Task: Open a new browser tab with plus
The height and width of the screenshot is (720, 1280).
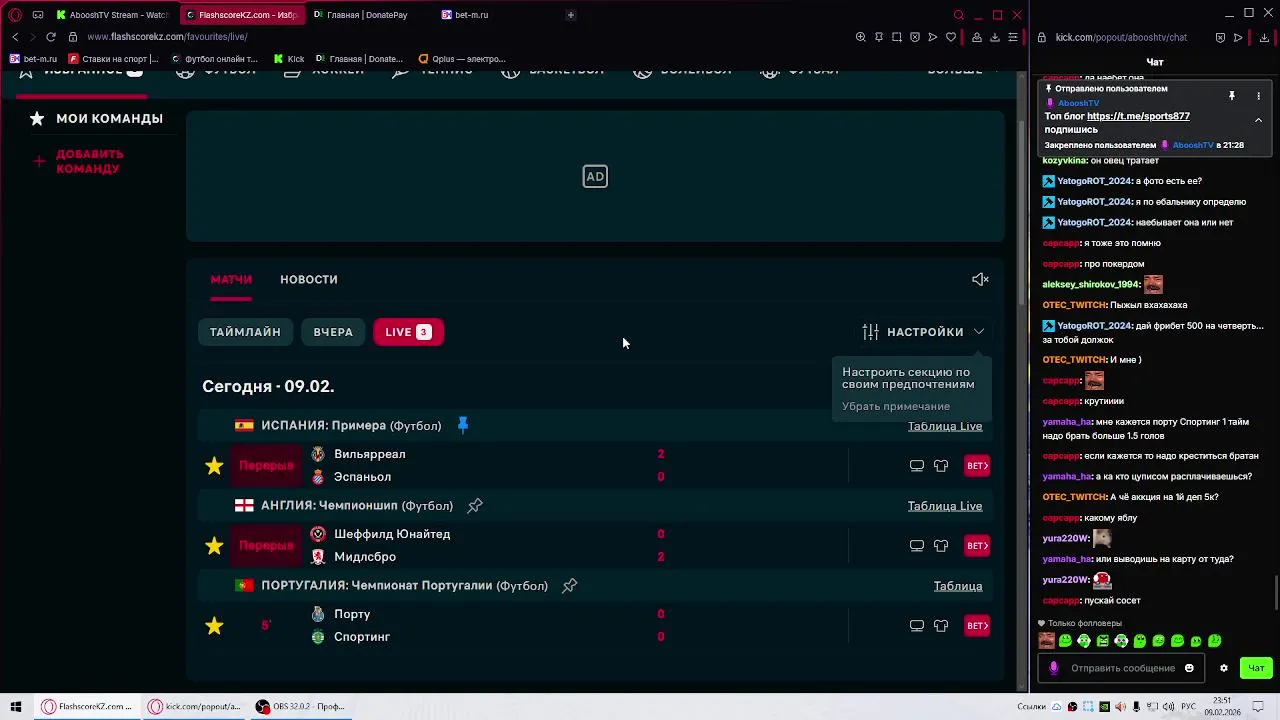Action: (x=571, y=15)
